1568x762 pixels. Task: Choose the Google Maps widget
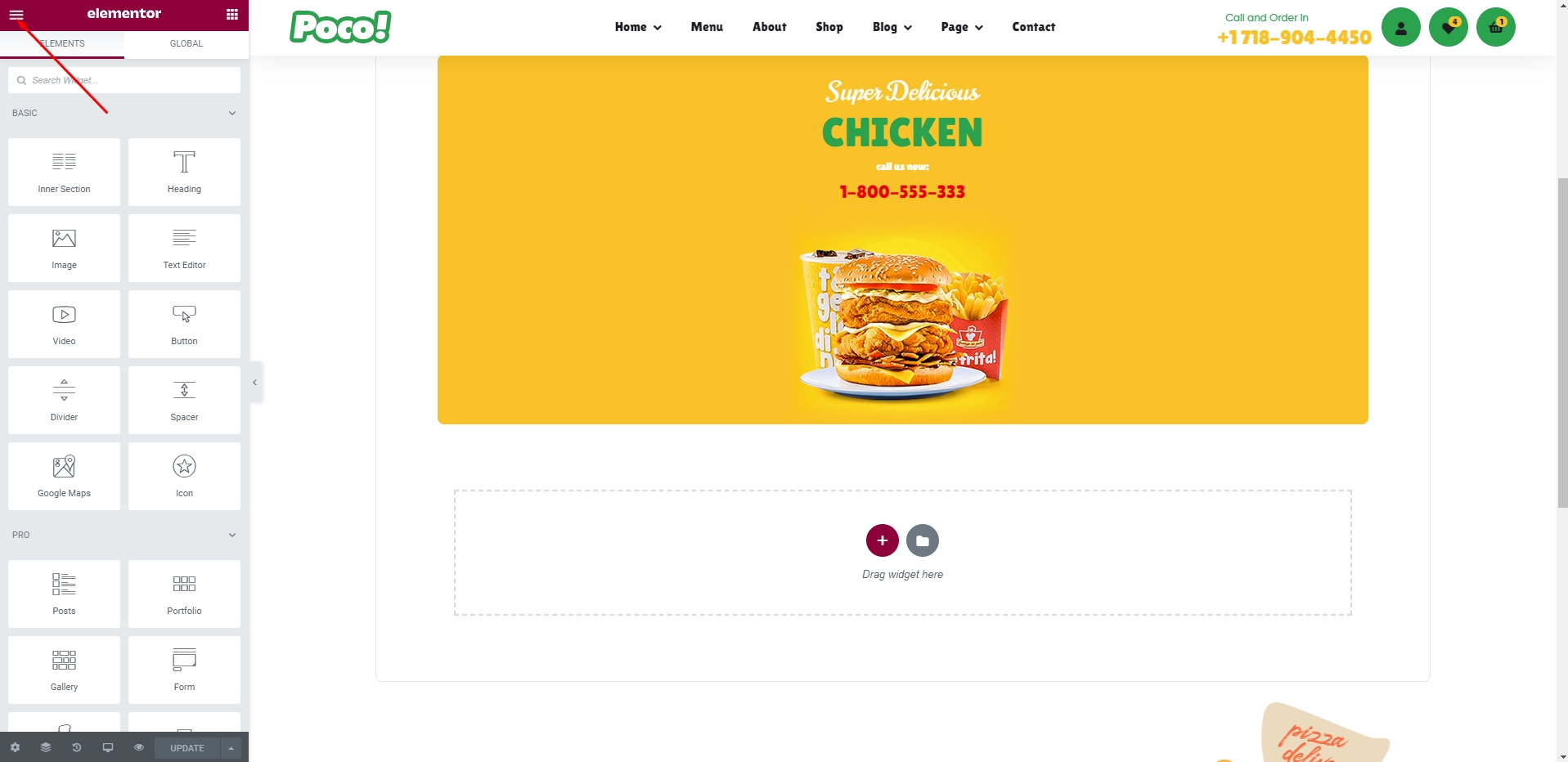[64, 476]
